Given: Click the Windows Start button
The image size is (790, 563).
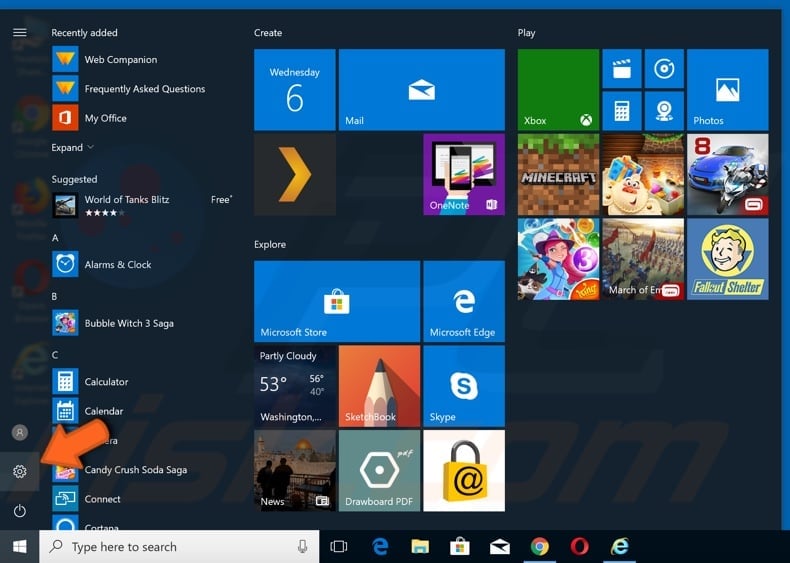Looking at the screenshot, I should point(19,547).
